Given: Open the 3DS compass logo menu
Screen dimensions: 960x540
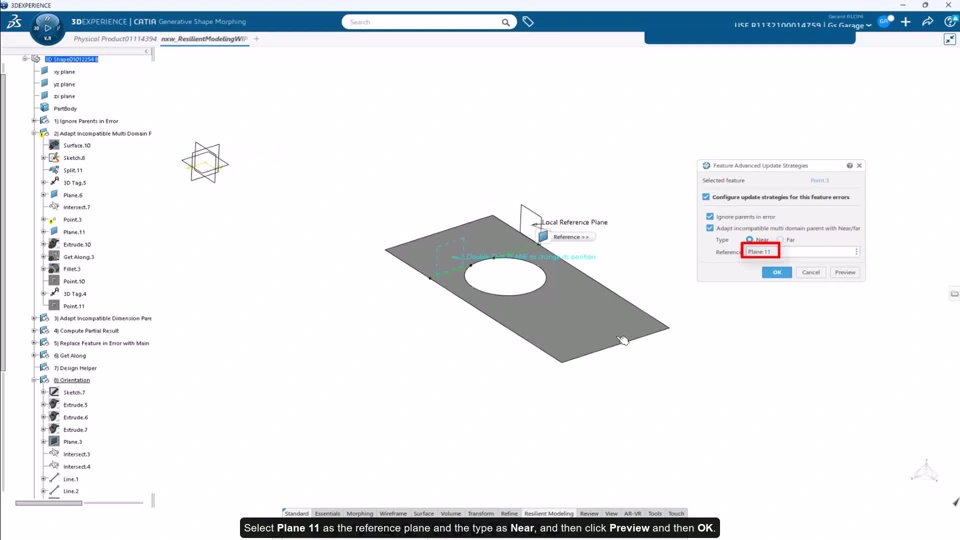Looking at the screenshot, I should tap(14, 23).
